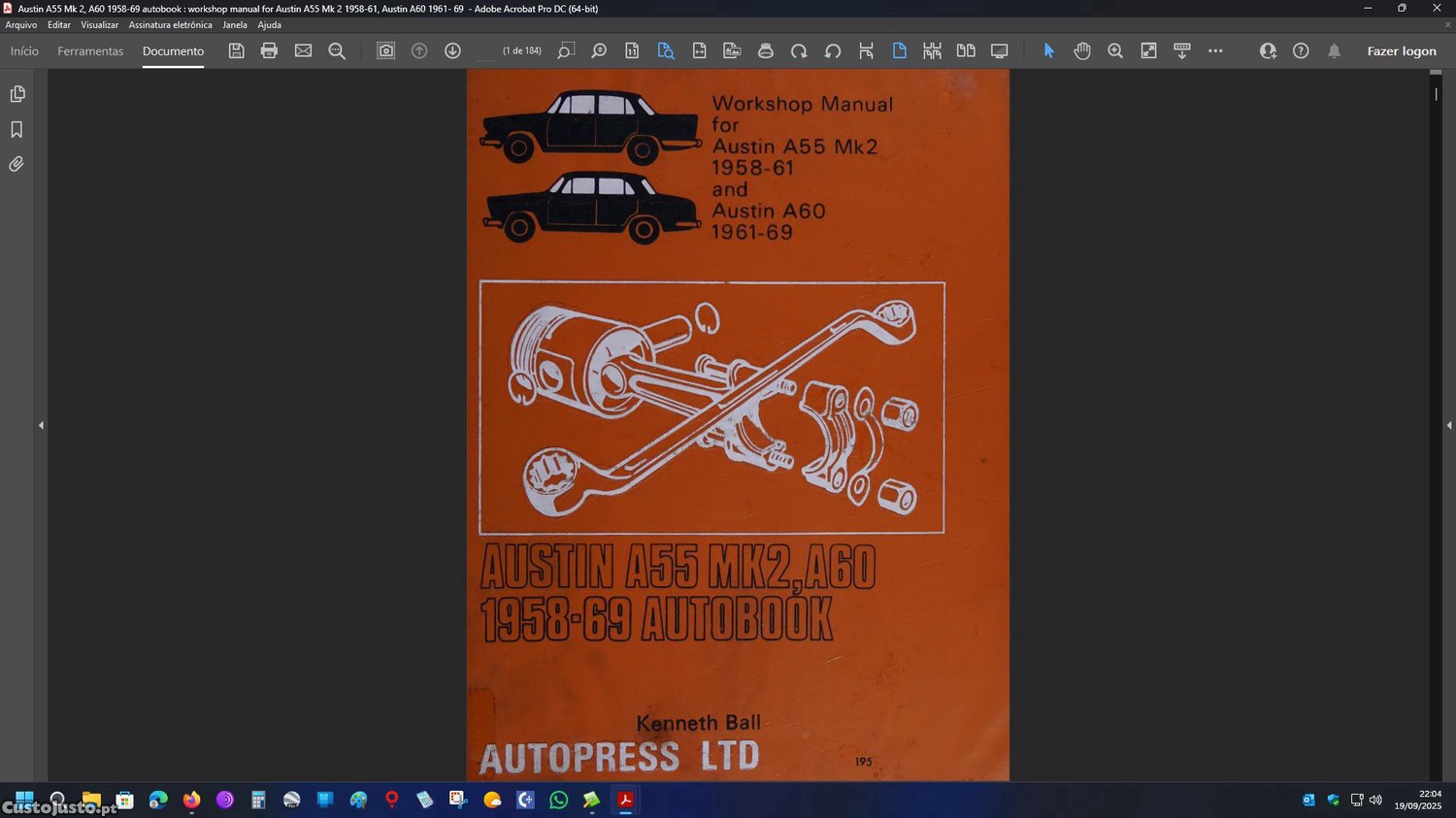Open WhatsApp from the taskbar
Image resolution: width=1456 pixels, height=818 pixels.
558,800
